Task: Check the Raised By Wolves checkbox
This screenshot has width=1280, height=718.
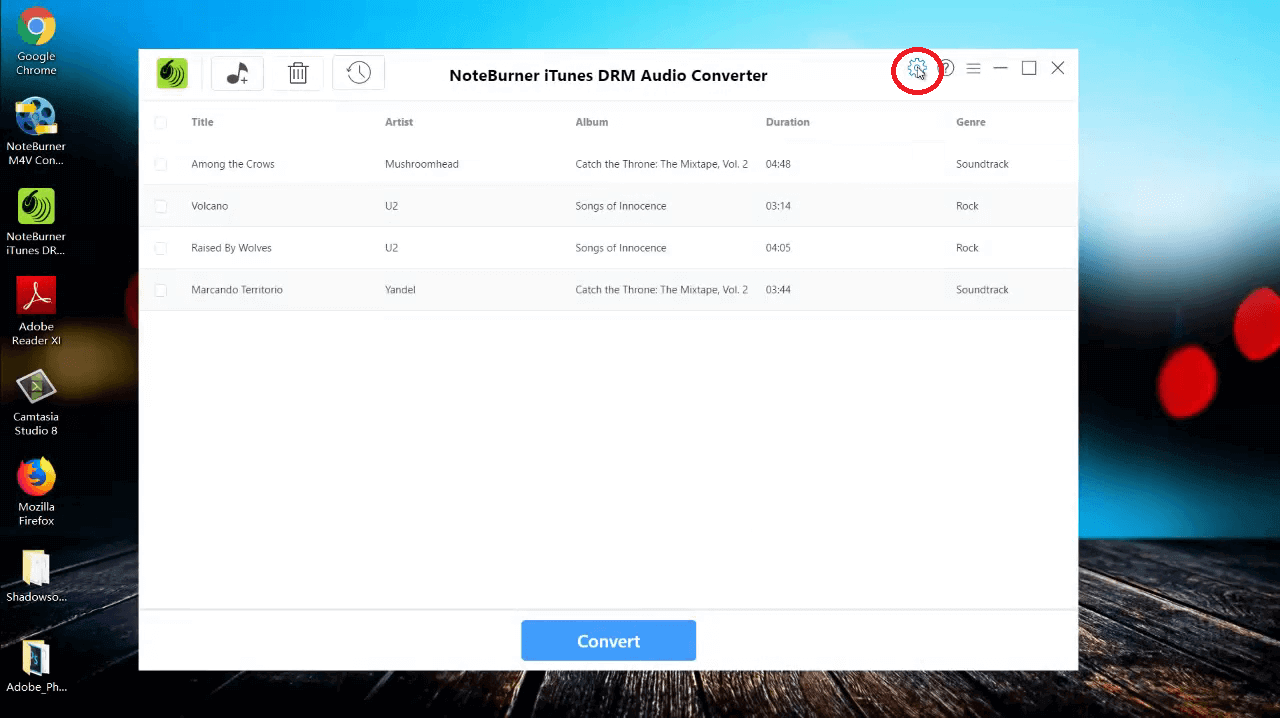Action: pyautogui.click(x=160, y=248)
